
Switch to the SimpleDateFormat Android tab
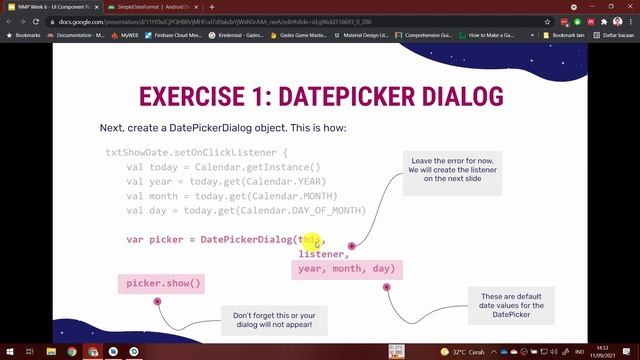153,7
